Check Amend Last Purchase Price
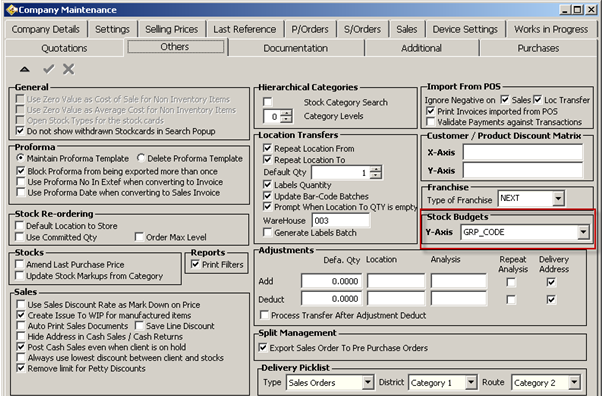The image size is (602, 396). point(19,264)
